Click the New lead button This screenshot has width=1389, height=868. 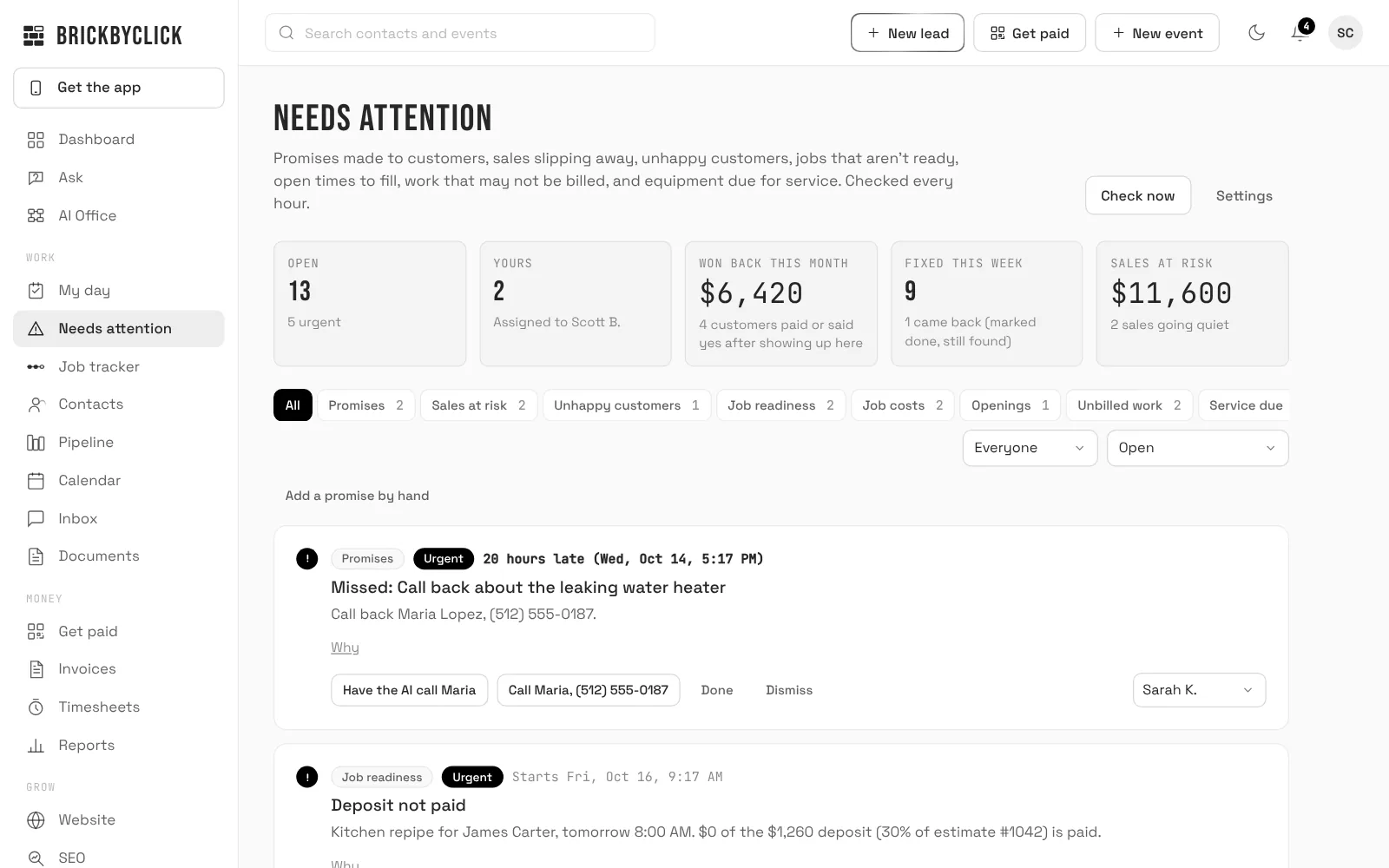[907, 33]
